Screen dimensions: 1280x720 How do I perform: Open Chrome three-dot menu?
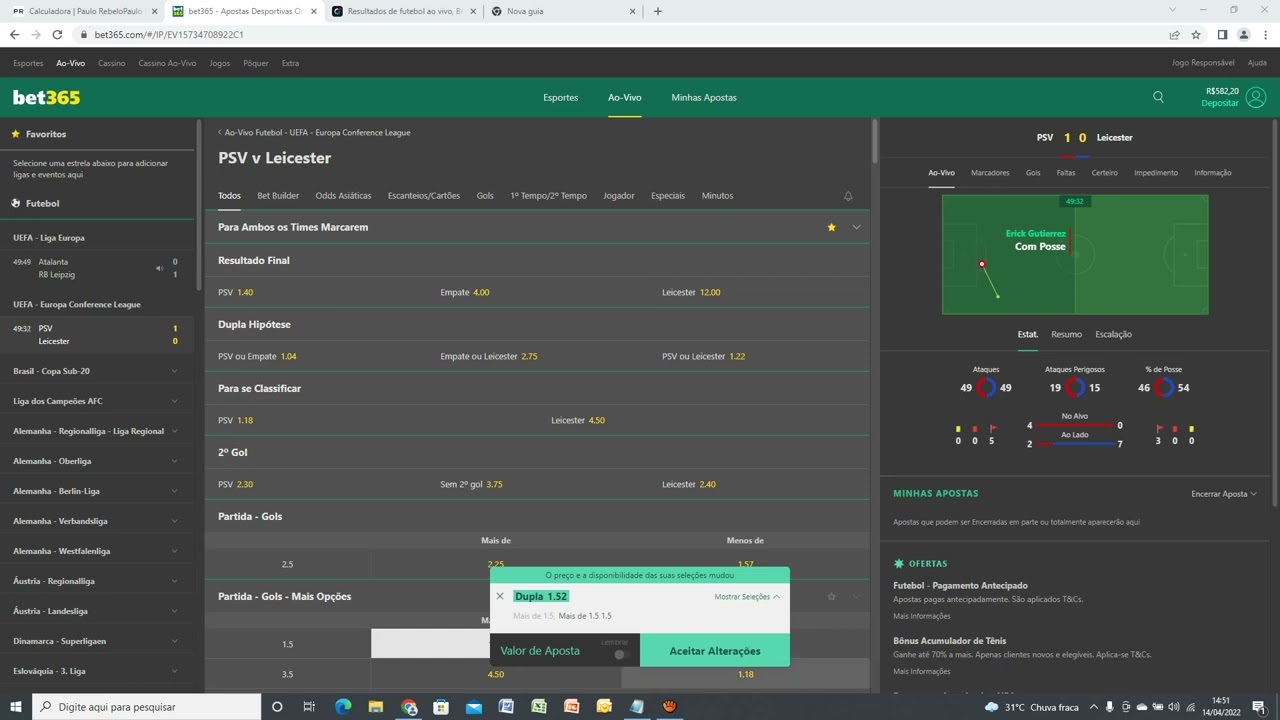pos(1264,34)
